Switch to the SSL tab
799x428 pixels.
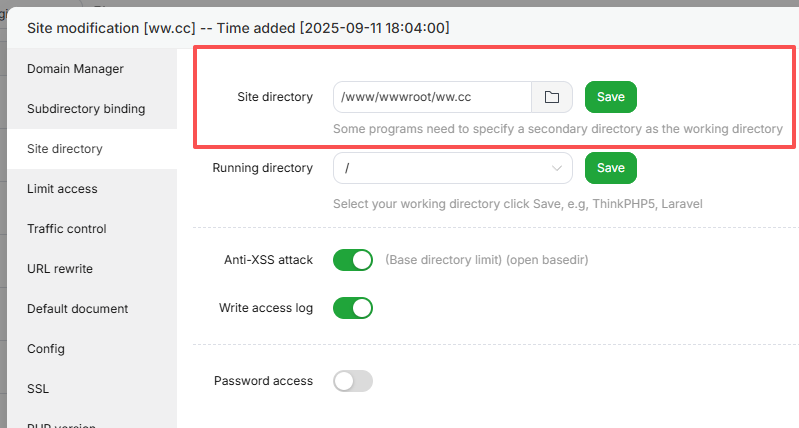pyautogui.click(x=38, y=389)
